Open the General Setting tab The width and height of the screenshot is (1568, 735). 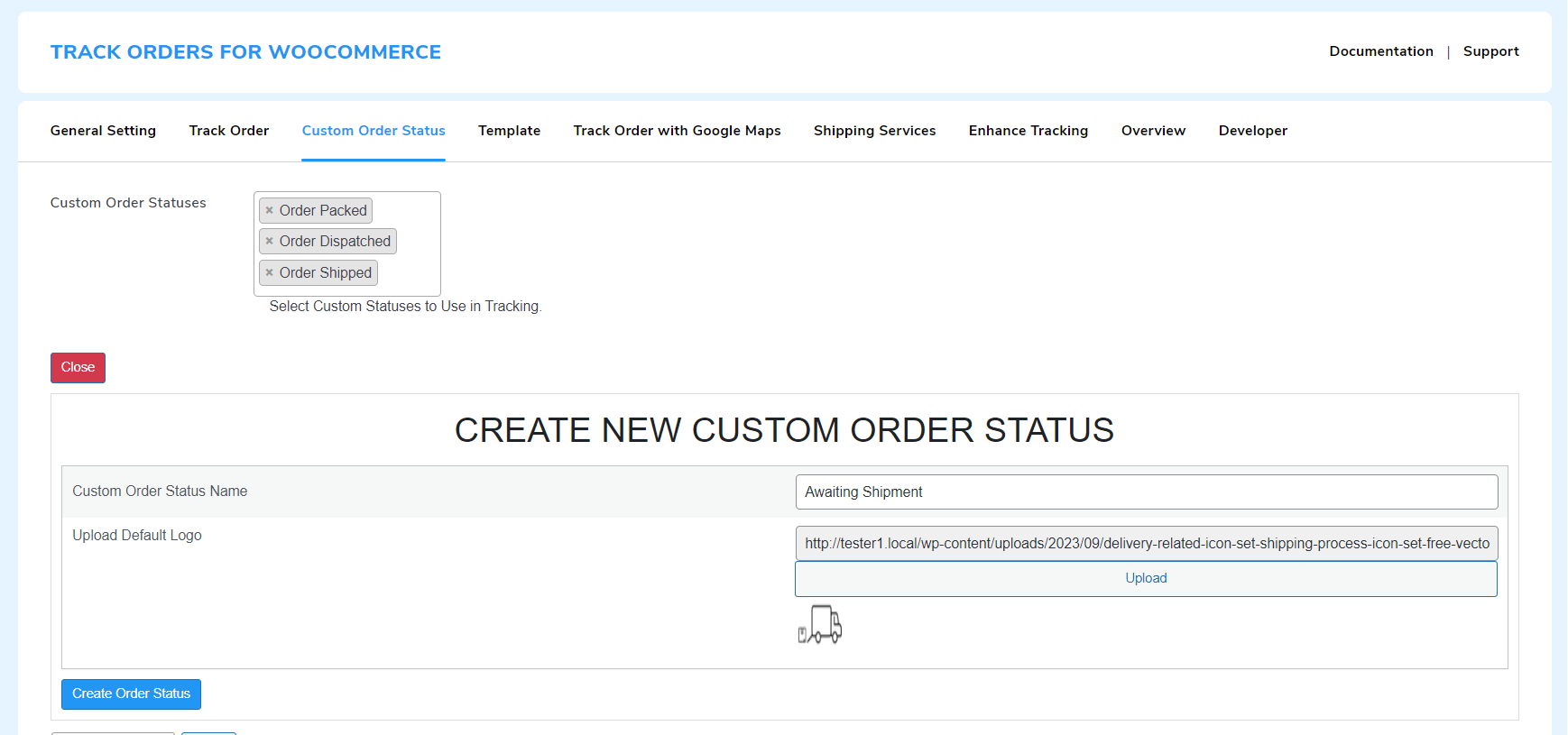pos(103,131)
